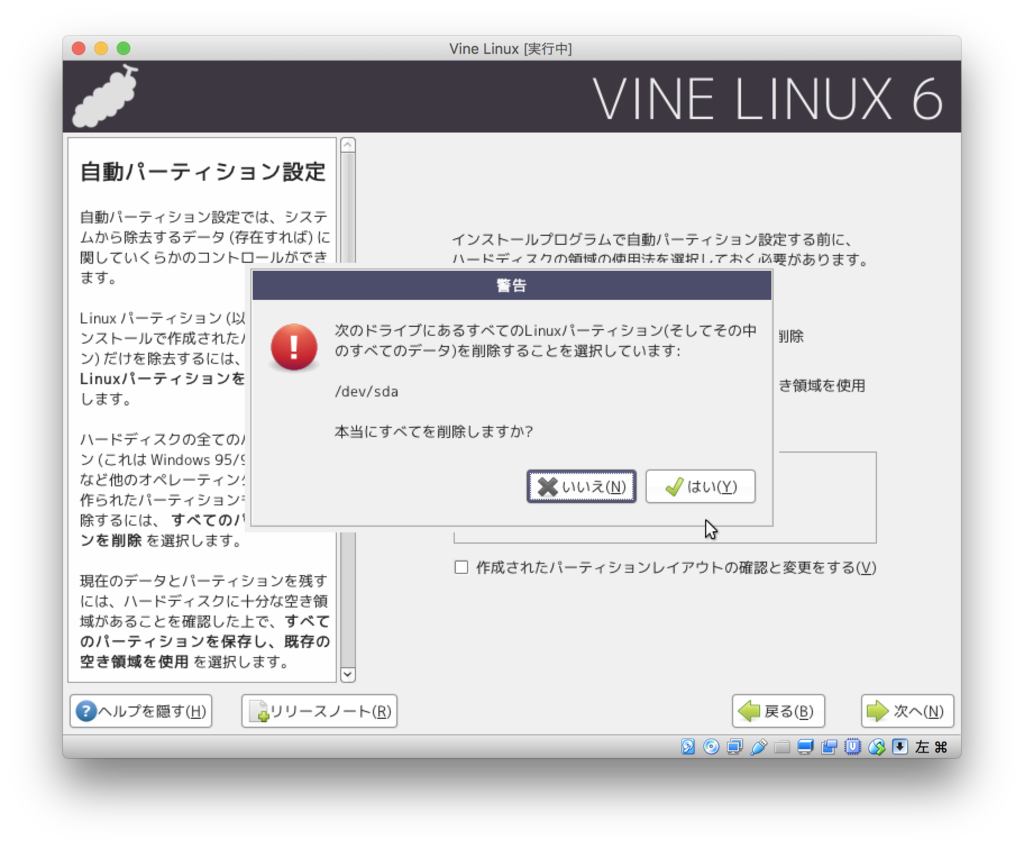Image resolution: width=1024 pixels, height=848 pixels.
Task: Close the Vine Linux VM window
Action: pyautogui.click(x=79, y=48)
